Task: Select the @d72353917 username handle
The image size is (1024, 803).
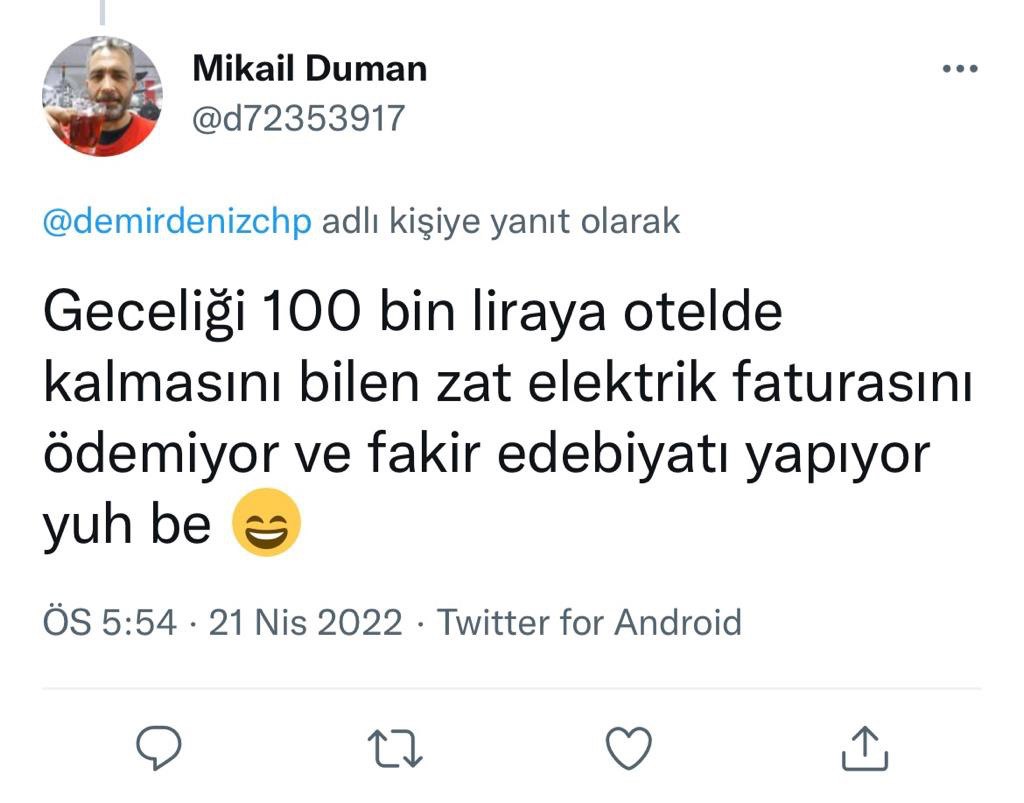Action: [x=298, y=119]
